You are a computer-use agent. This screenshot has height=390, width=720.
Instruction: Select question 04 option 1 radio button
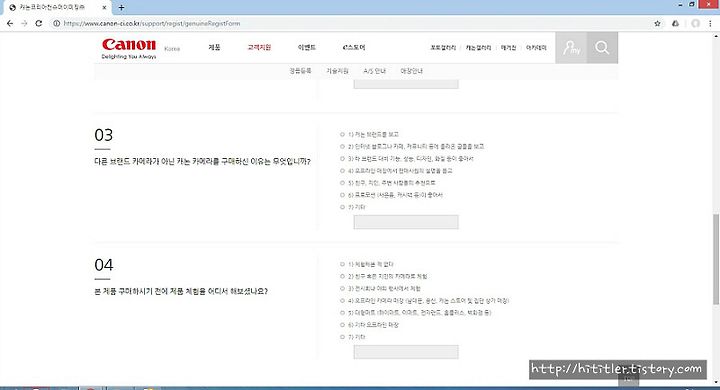click(x=342, y=264)
